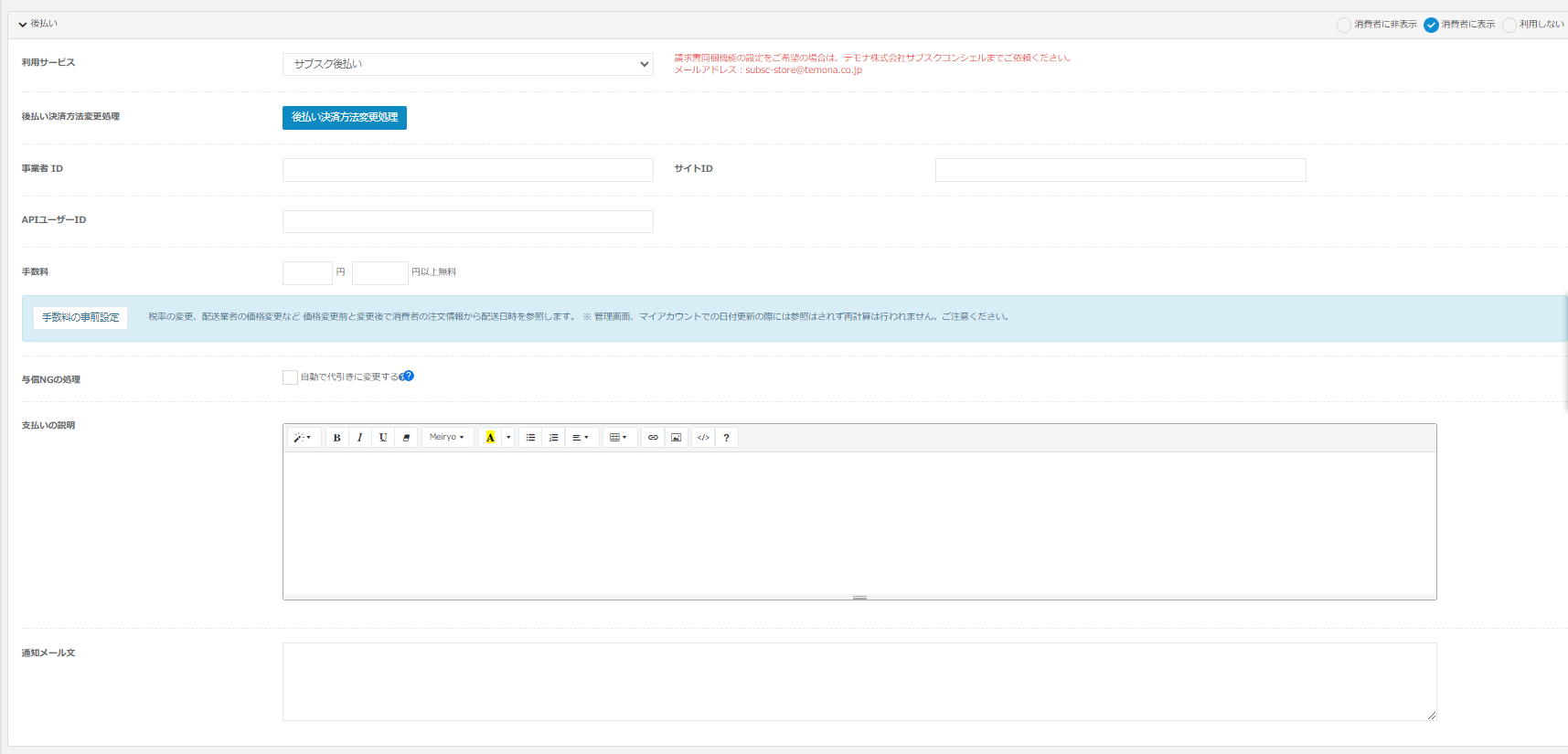Screen dimensions: 1568x754
Task: Click the 手数料の事前設定 button
Action: tap(80, 317)
